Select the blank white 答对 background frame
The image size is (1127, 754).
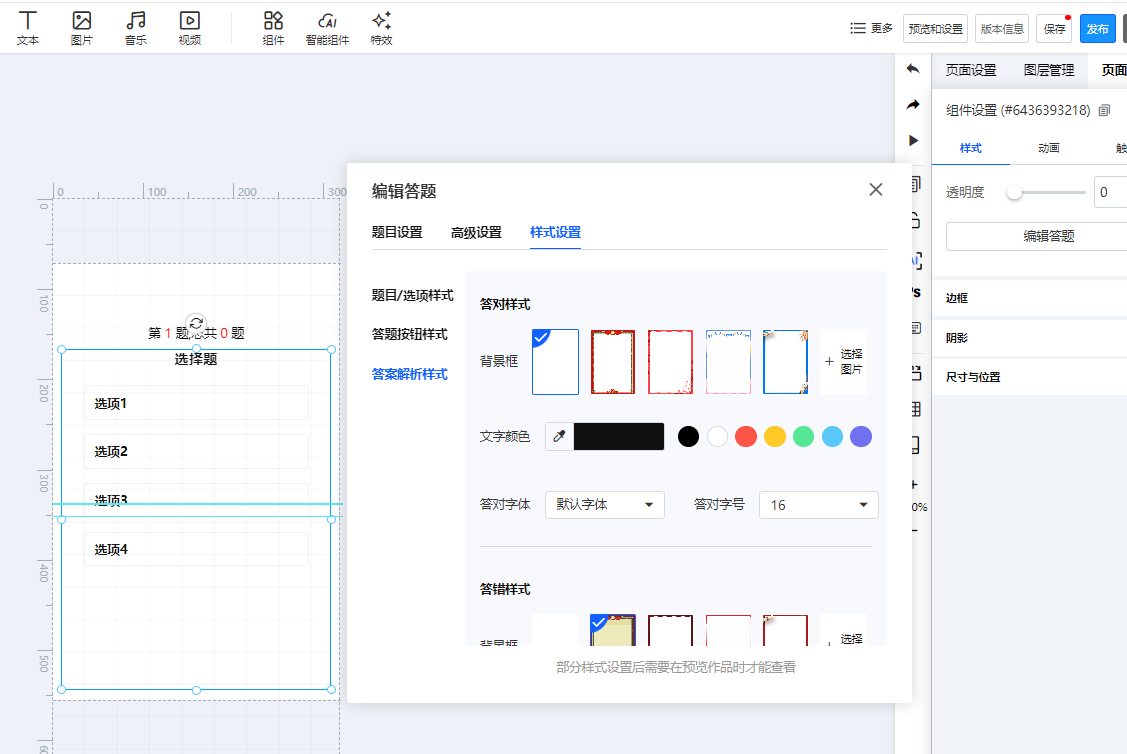pyautogui.click(x=556, y=362)
